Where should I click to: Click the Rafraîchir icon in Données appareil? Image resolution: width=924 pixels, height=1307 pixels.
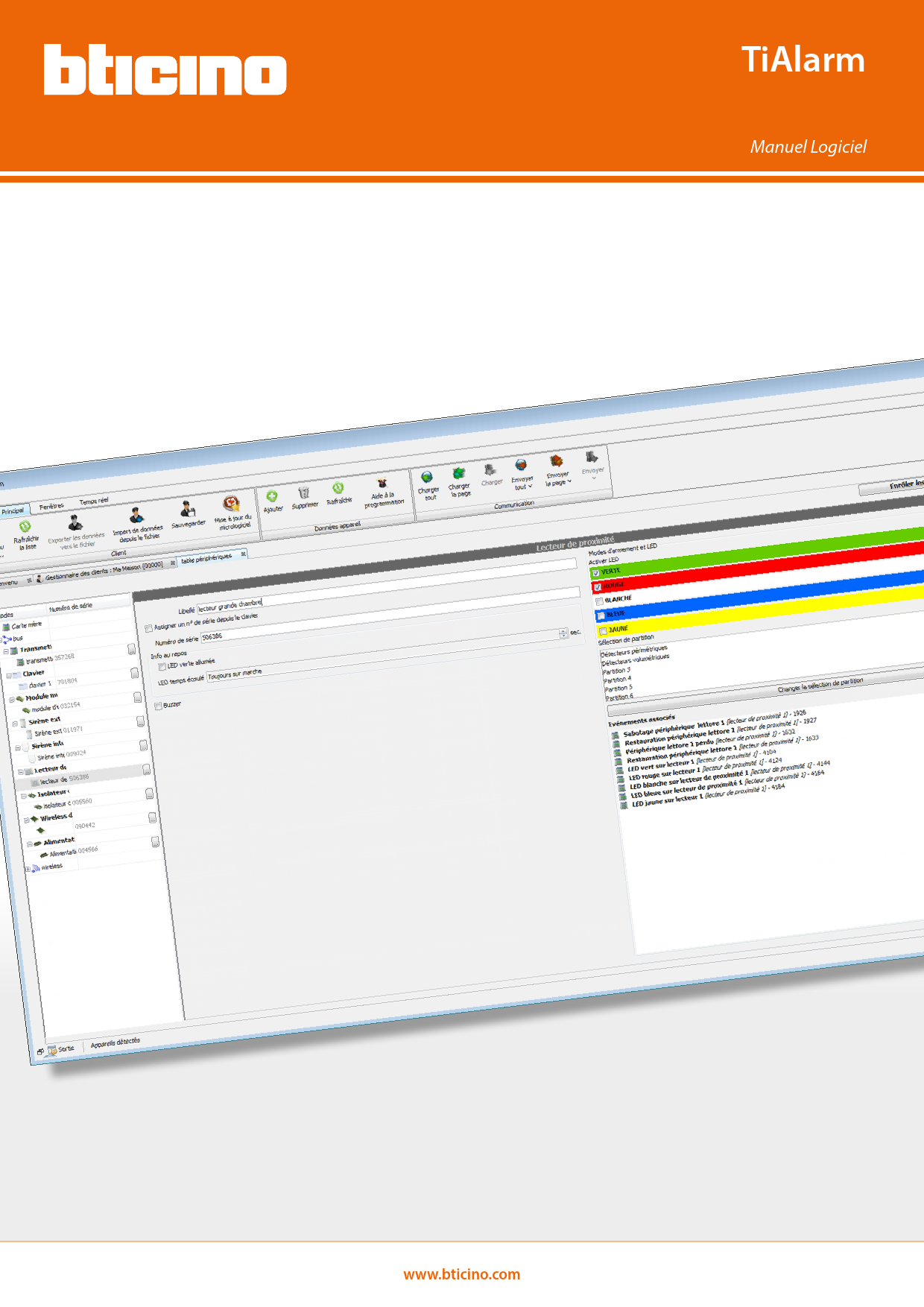pyautogui.click(x=338, y=488)
